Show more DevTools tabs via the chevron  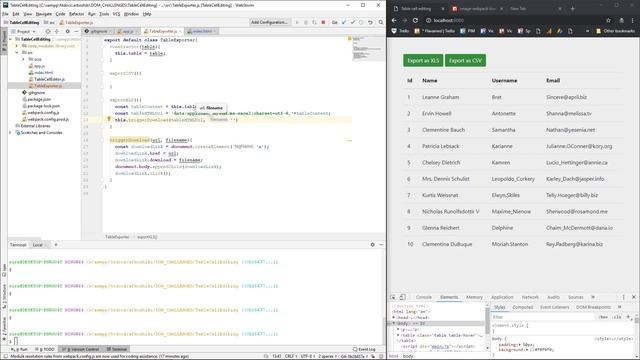(593, 297)
